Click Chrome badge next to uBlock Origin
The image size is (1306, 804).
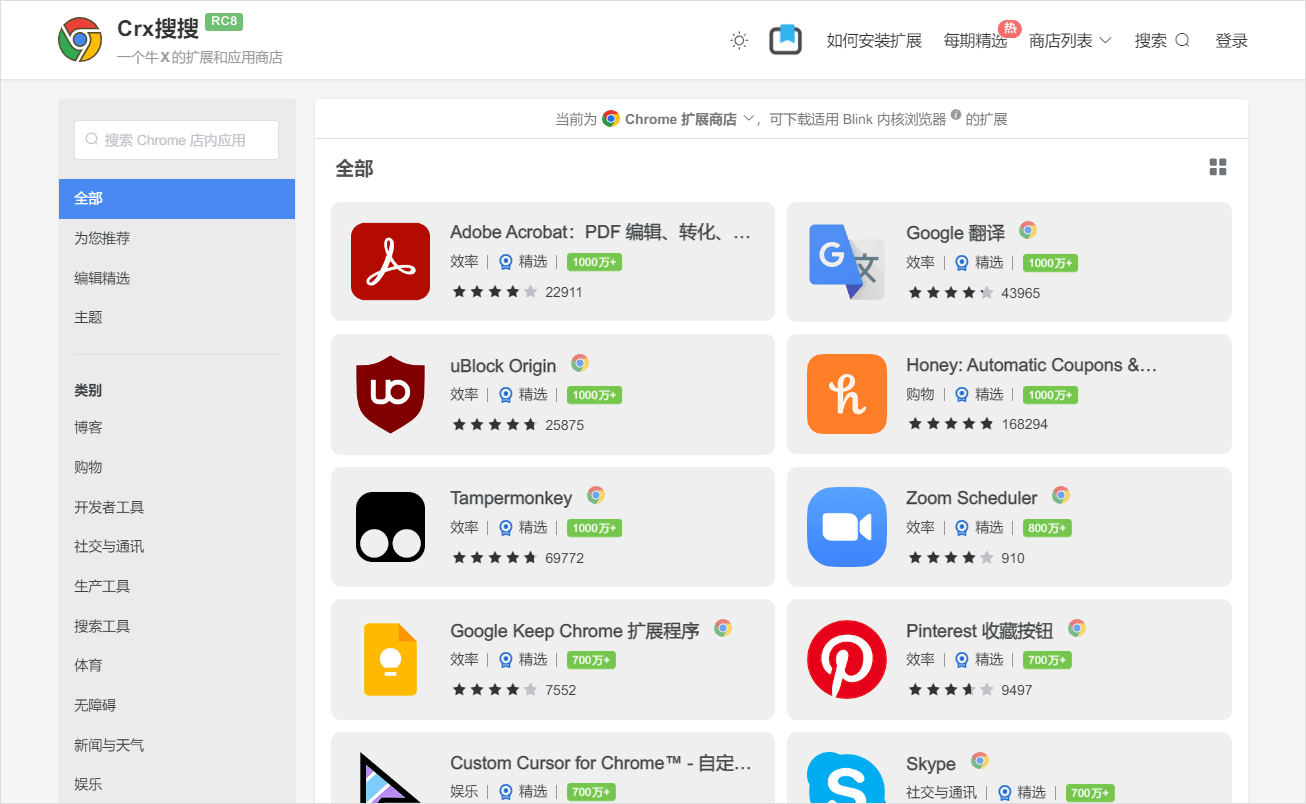tap(580, 363)
